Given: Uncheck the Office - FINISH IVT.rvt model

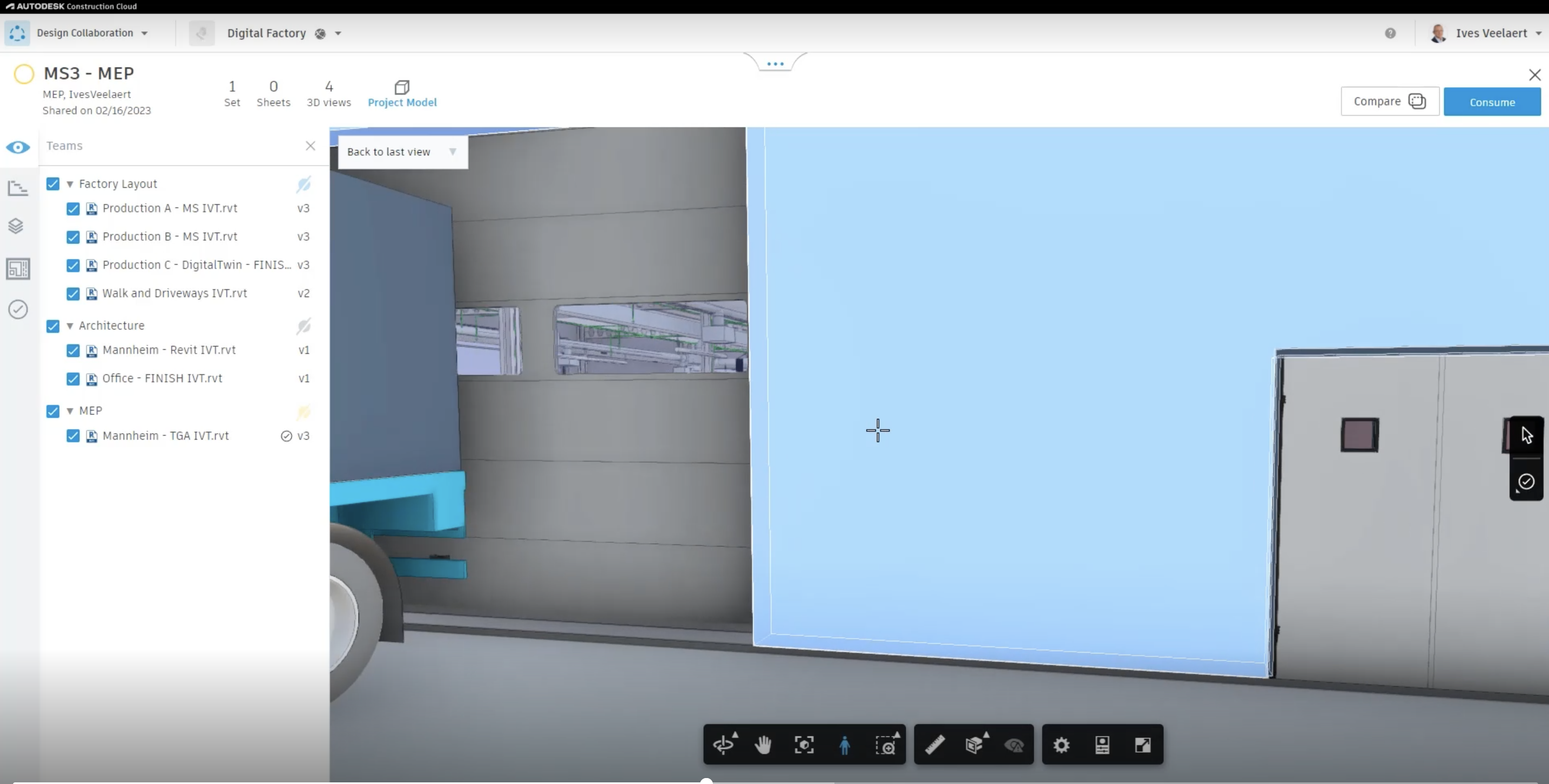Looking at the screenshot, I should click(x=73, y=379).
